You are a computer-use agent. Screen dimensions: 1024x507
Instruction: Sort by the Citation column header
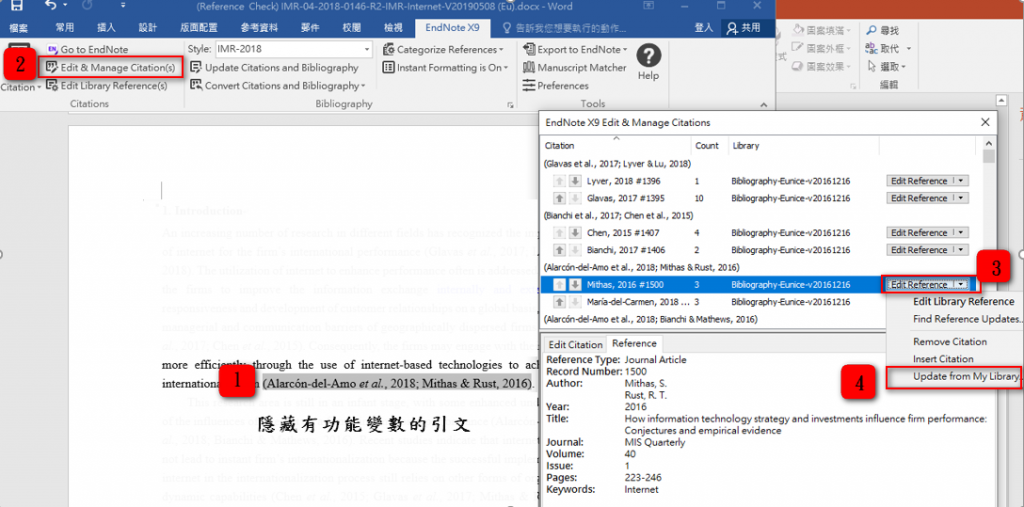[616, 146]
